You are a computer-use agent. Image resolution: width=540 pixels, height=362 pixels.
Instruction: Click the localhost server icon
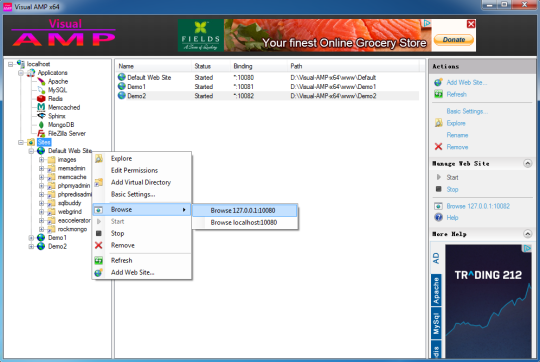pos(21,64)
